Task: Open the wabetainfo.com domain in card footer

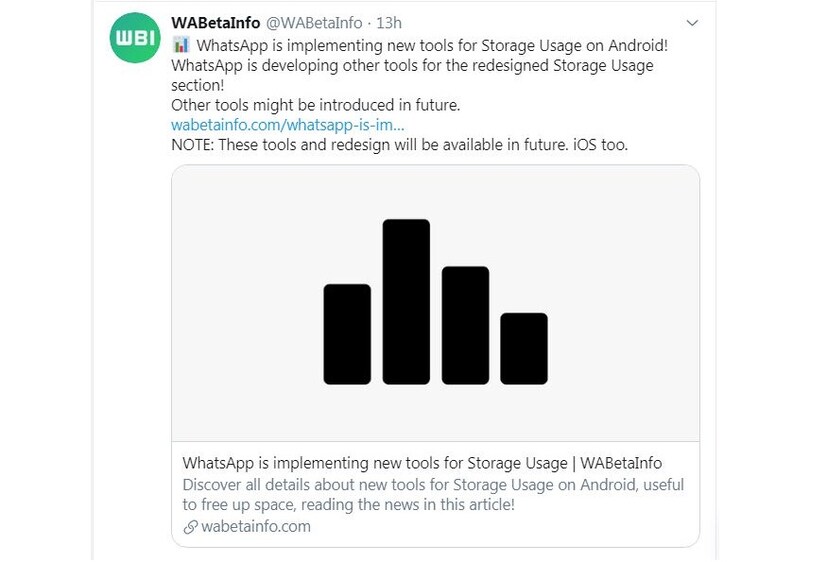Action: pyautogui.click(x=255, y=526)
